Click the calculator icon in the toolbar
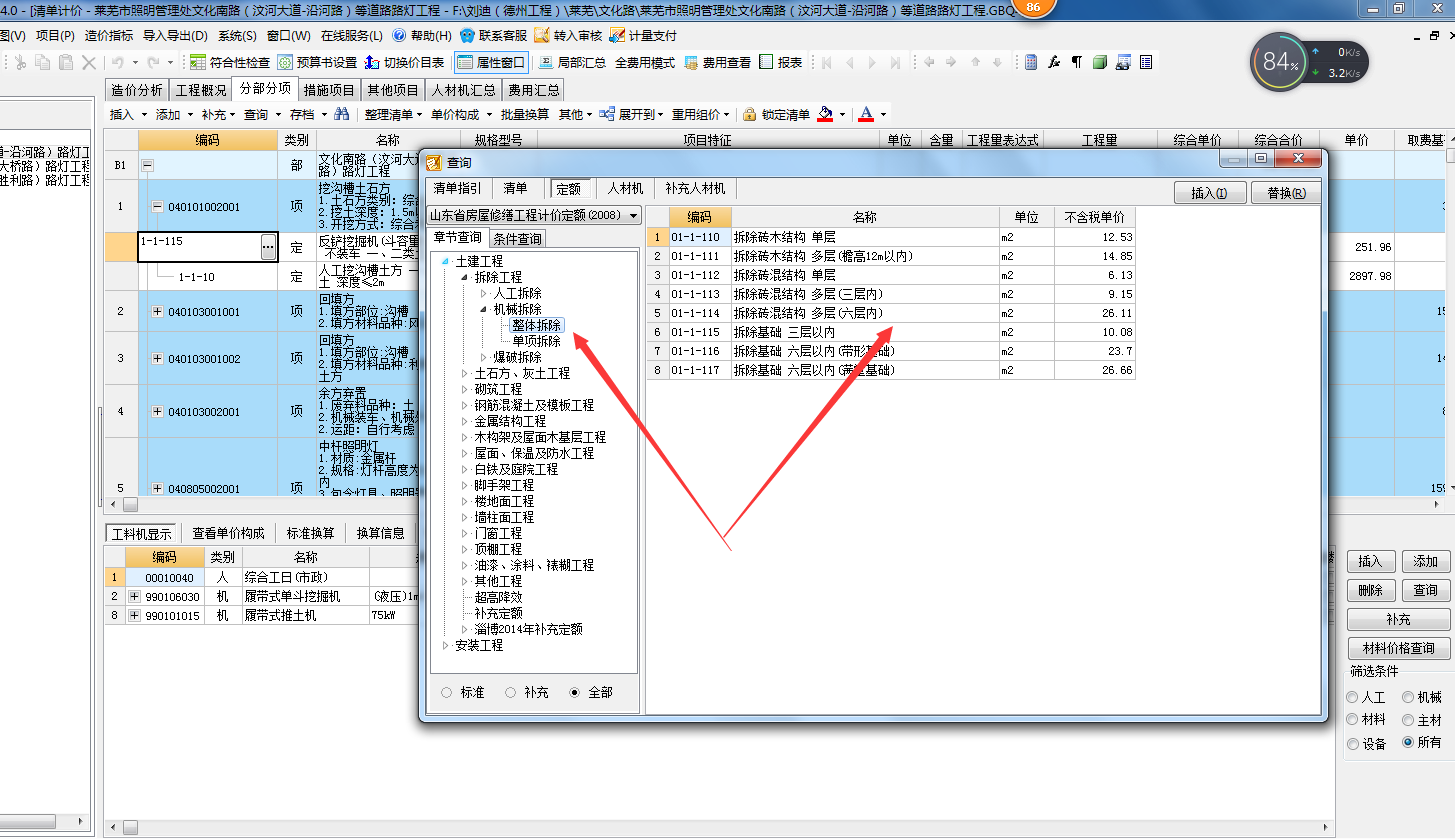Image resolution: width=1455 pixels, height=839 pixels. [1030, 62]
